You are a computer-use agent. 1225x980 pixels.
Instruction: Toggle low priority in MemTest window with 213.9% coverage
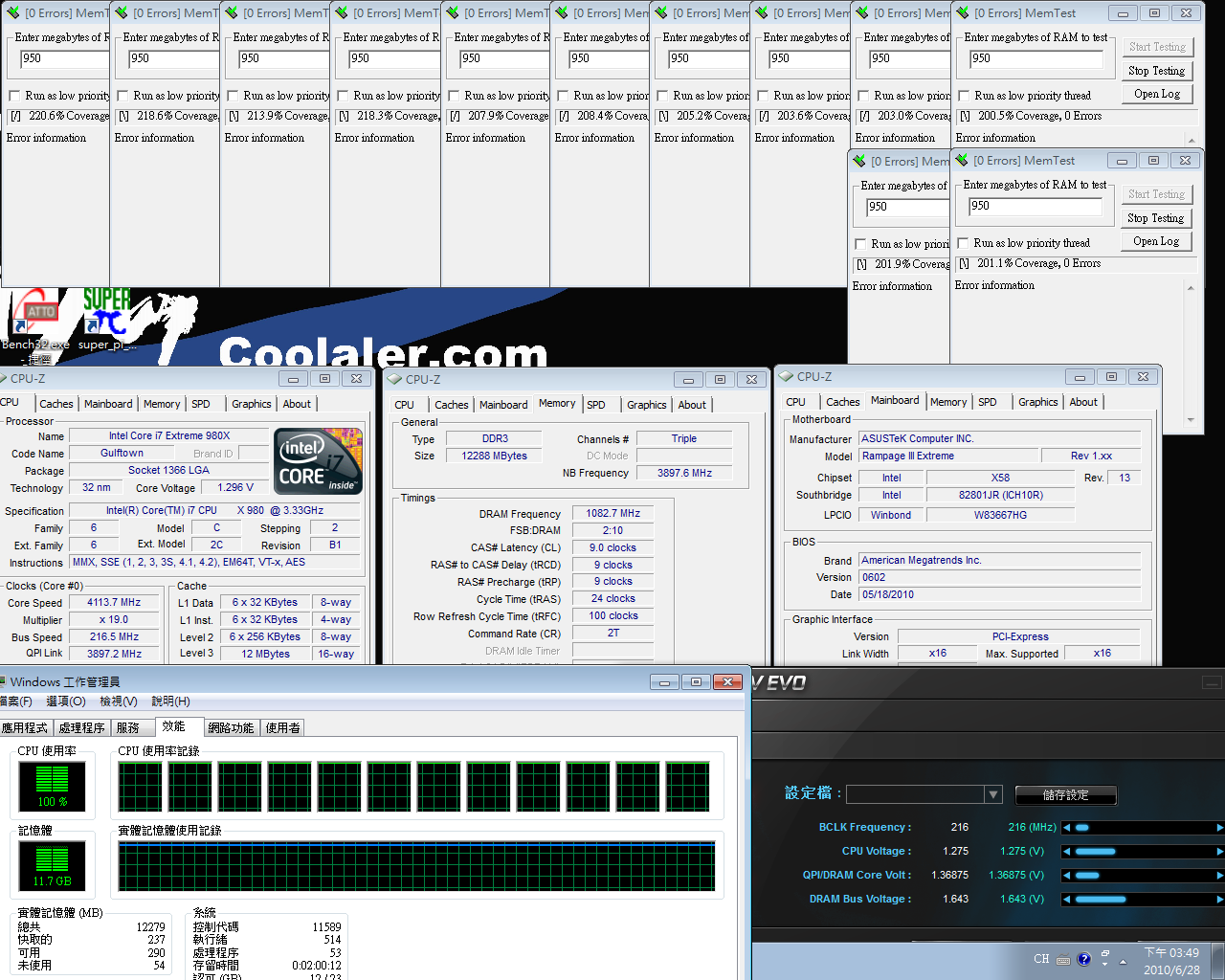[x=233, y=96]
